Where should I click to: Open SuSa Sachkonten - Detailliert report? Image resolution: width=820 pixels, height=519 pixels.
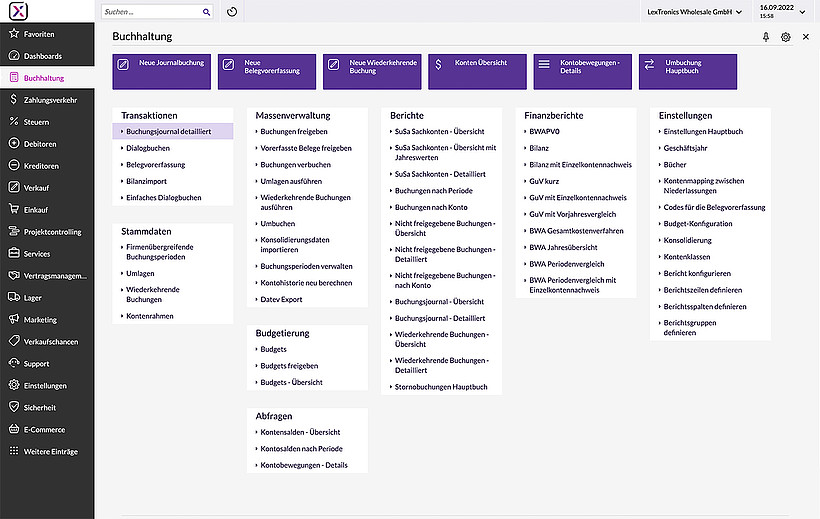click(440, 174)
